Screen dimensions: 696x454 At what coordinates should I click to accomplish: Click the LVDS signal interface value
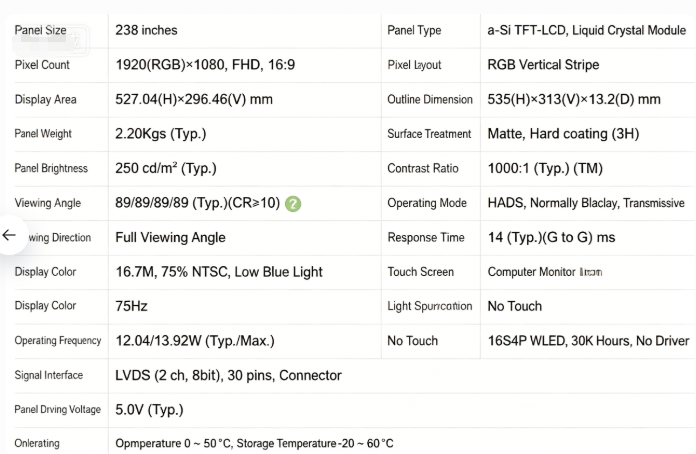(x=228, y=375)
